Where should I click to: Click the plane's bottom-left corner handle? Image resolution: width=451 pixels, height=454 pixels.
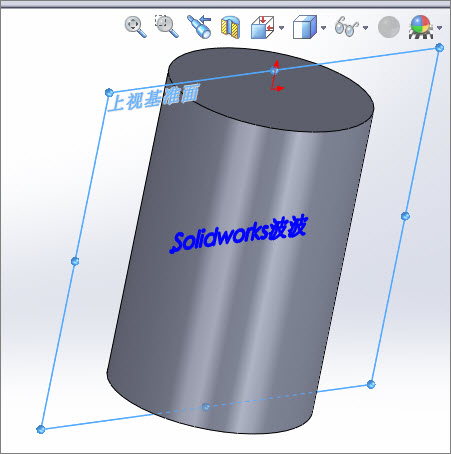[41, 429]
